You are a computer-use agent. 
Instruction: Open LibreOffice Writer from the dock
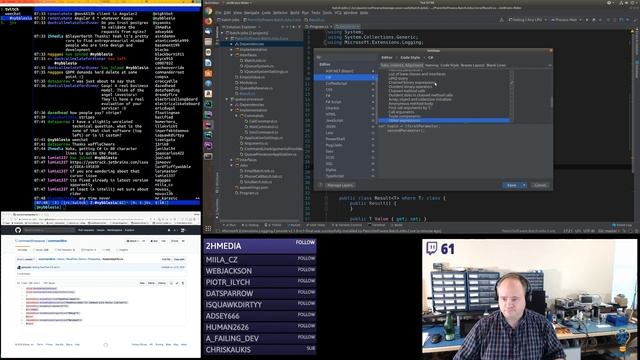click(x=208, y=62)
